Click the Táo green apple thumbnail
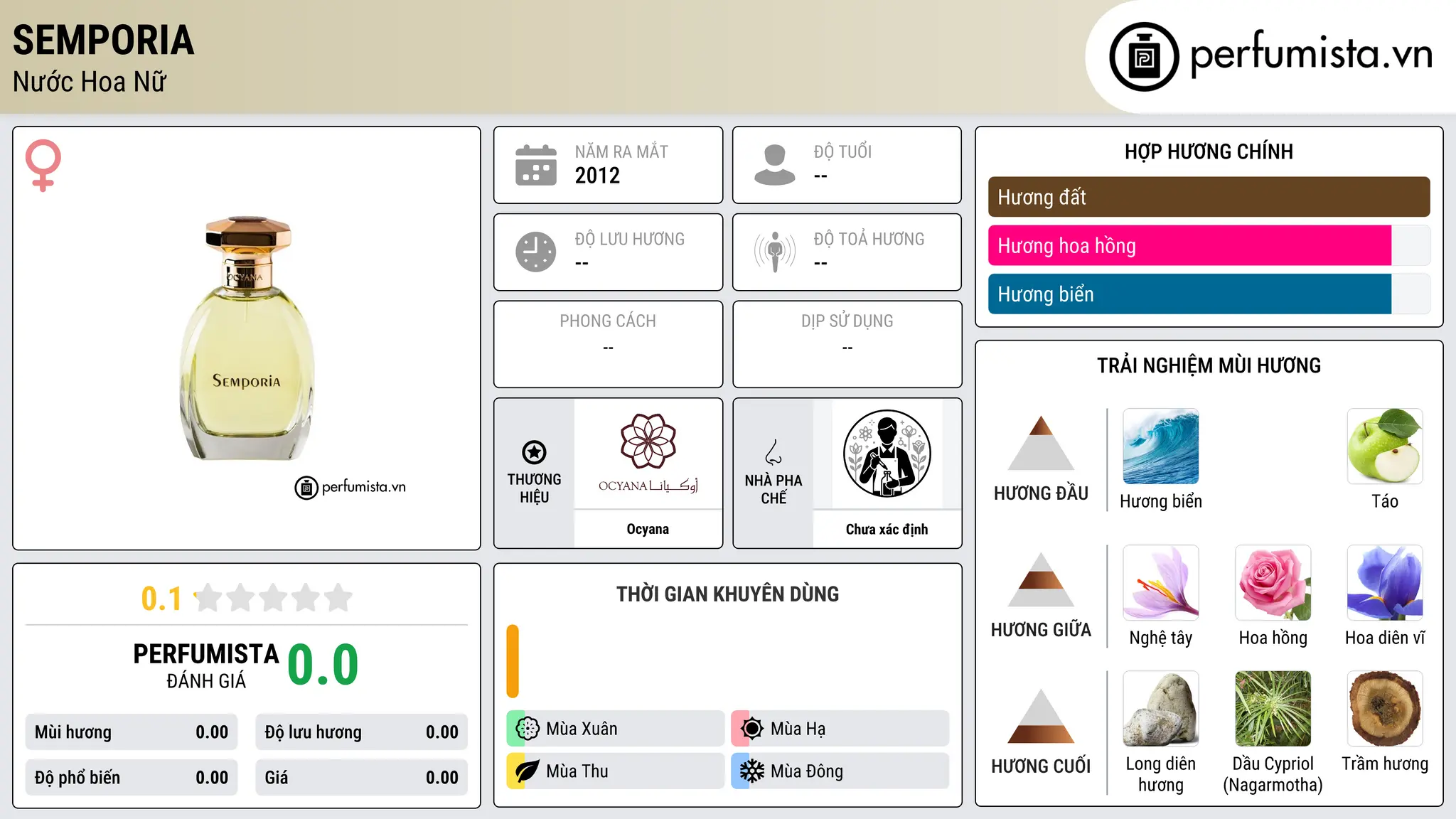The height and width of the screenshot is (819, 1456). [x=1385, y=446]
